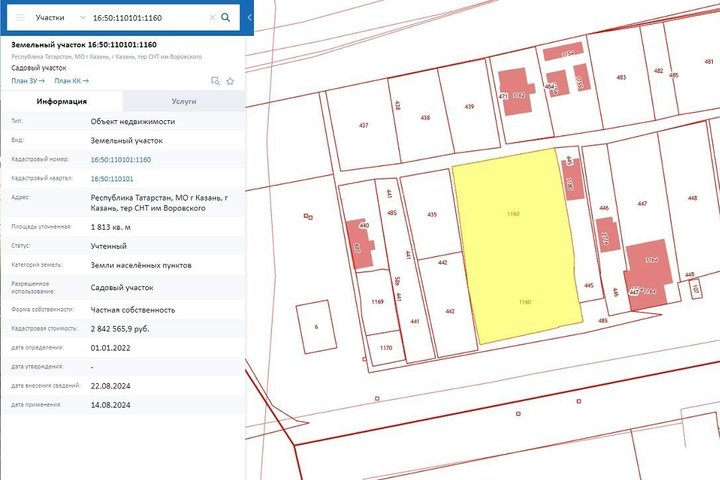Open the План ЗУ link
Viewport: 720px width, 480px height.
click(x=27, y=81)
